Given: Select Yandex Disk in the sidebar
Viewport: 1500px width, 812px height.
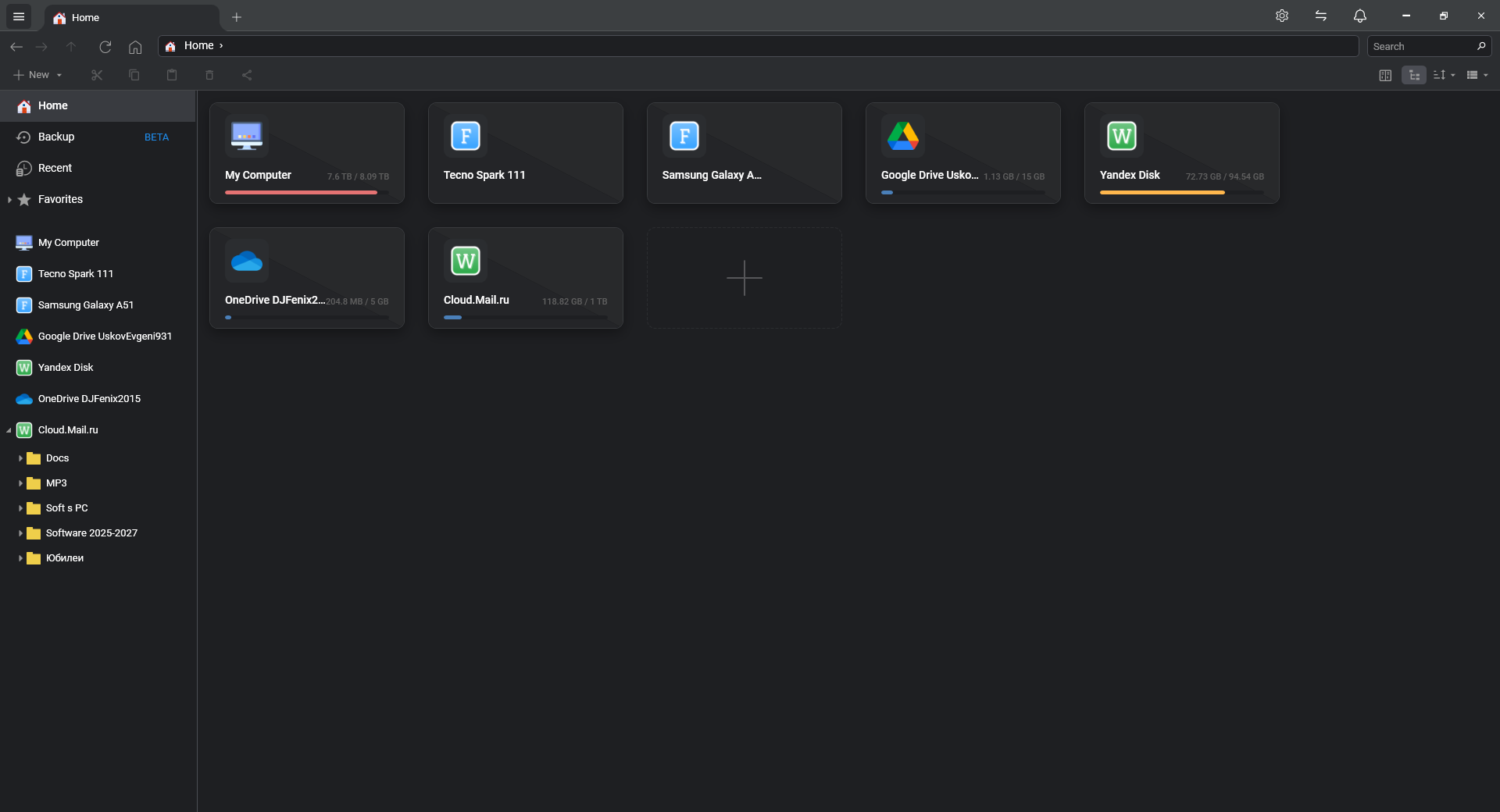Looking at the screenshot, I should tap(98, 368).
